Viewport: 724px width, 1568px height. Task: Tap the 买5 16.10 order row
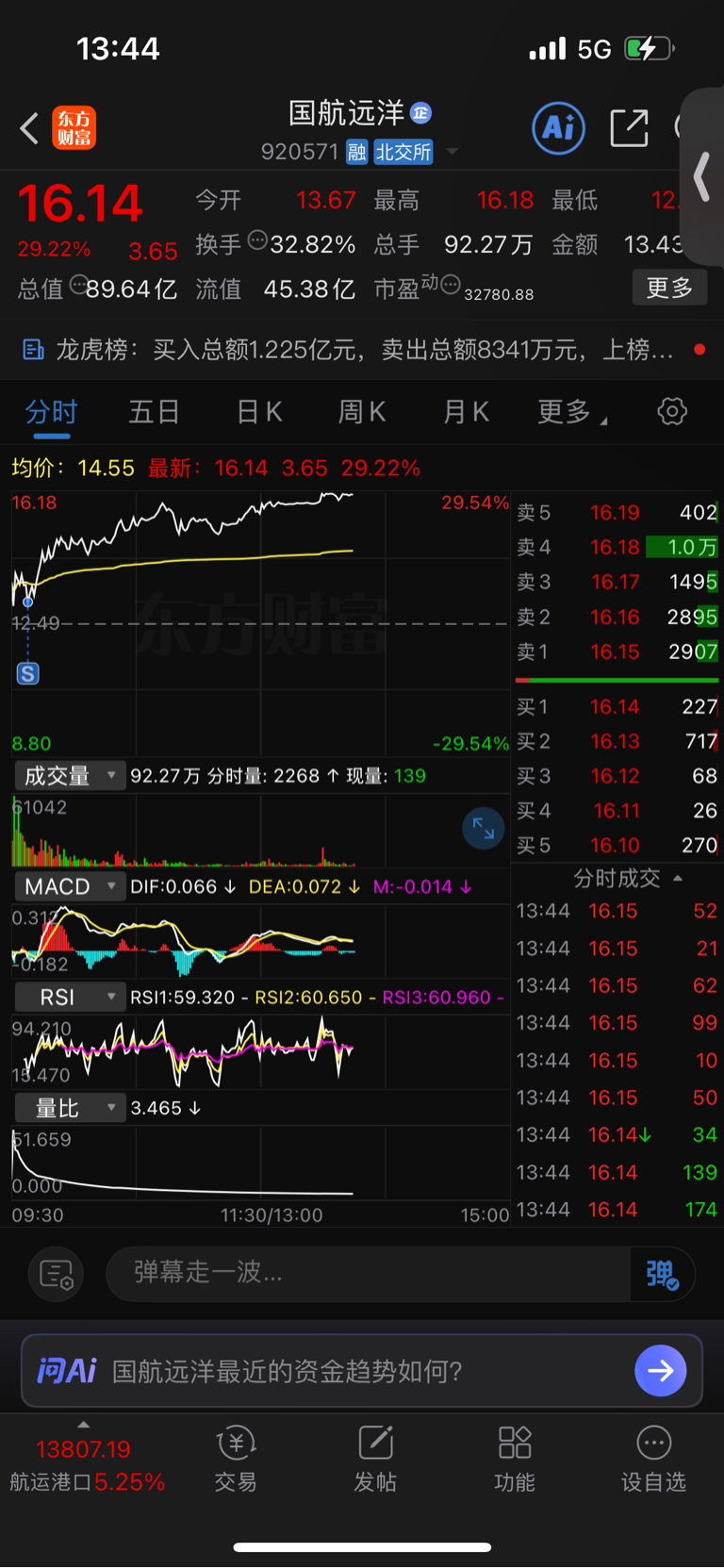pos(617,846)
